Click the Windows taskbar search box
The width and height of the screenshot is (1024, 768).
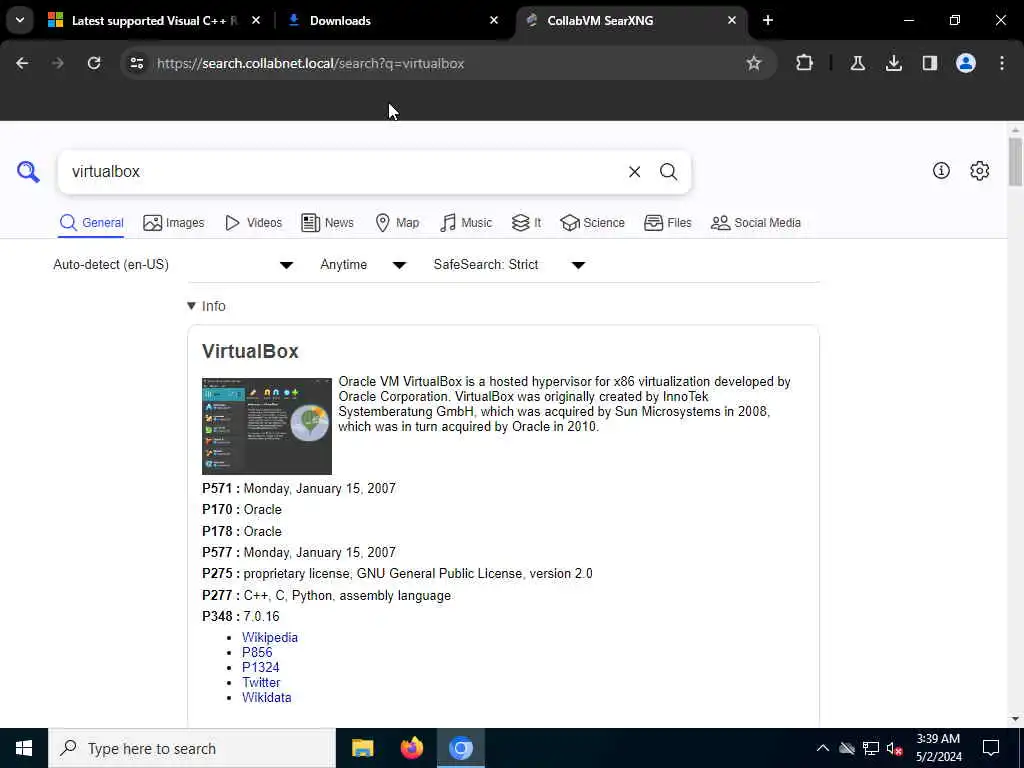[192, 748]
